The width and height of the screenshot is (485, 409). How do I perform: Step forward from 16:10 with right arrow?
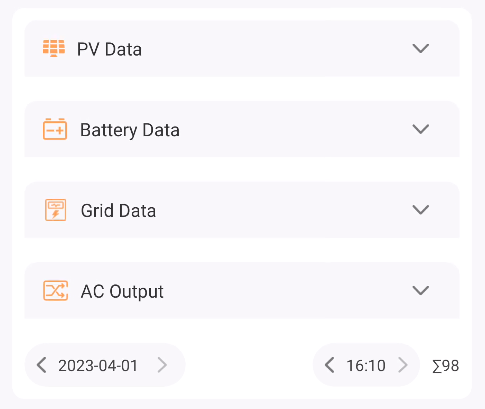tap(403, 365)
